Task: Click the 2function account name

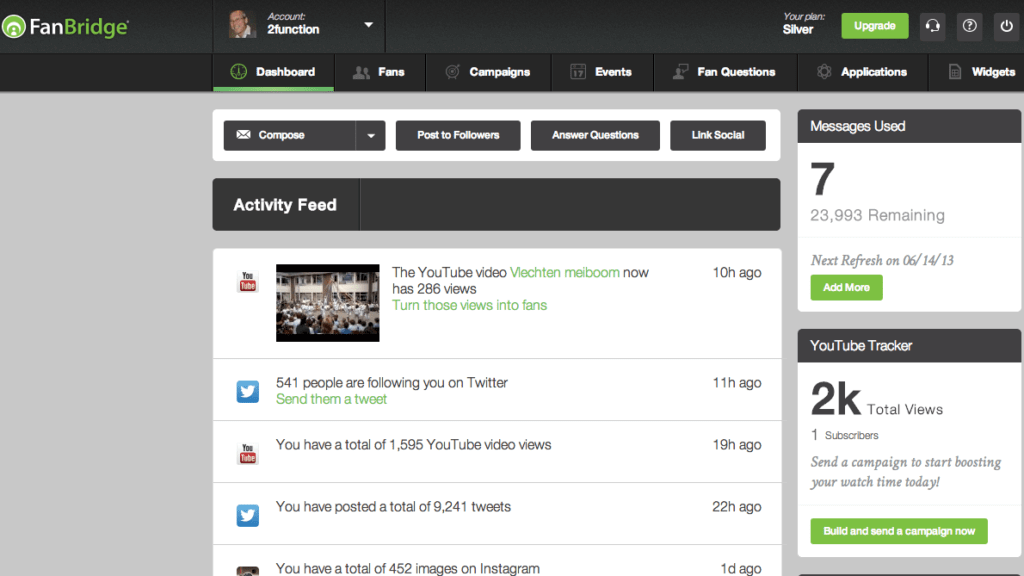Action: 293,29
